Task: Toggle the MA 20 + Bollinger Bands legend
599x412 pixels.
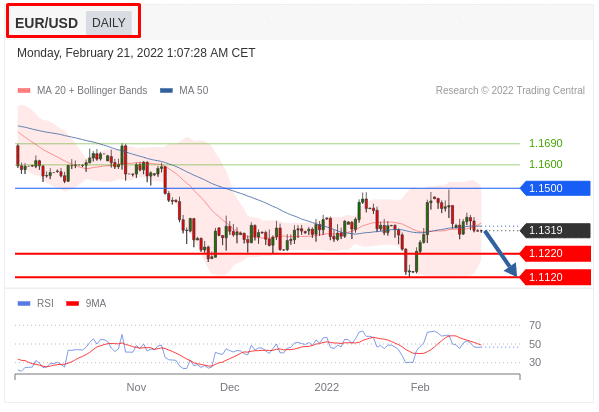Action: [x=82, y=91]
